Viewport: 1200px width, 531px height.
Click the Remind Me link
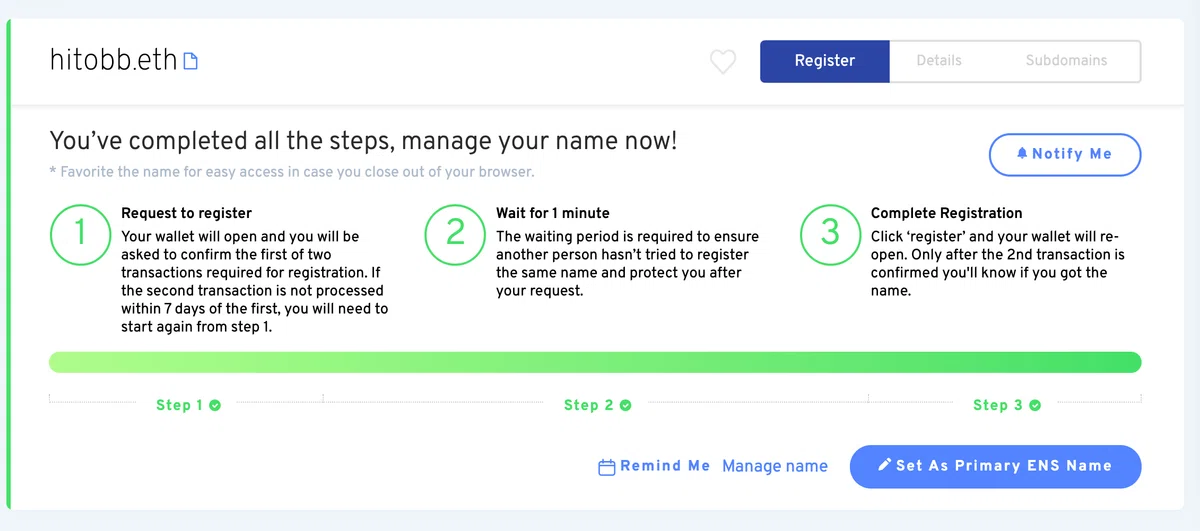tap(654, 466)
